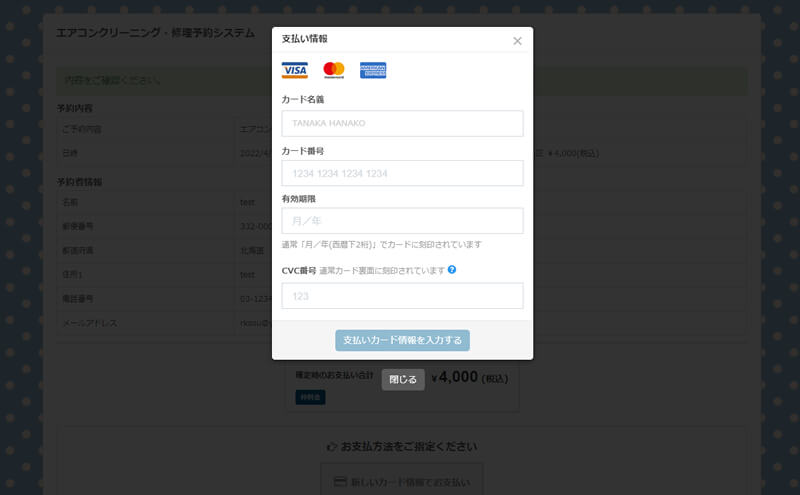Viewport: 800px width, 495px height.
Task: Click the Visa card logo
Action: click(295, 70)
